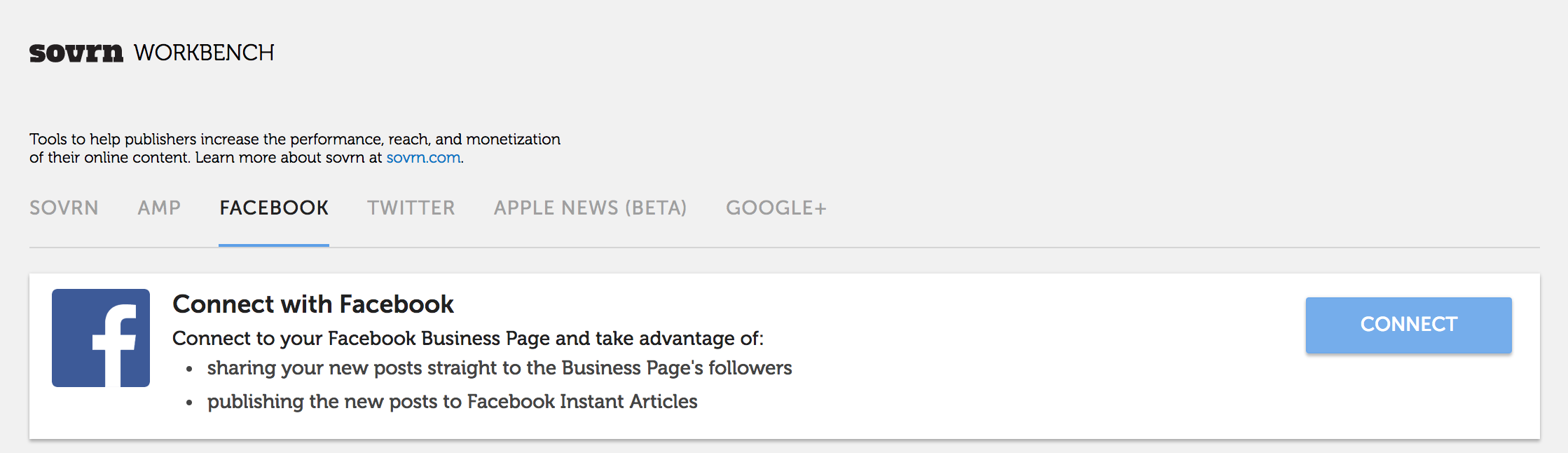Open the SOVRN tab
Image resolution: width=1568 pixels, height=453 pixels.
(x=64, y=208)
